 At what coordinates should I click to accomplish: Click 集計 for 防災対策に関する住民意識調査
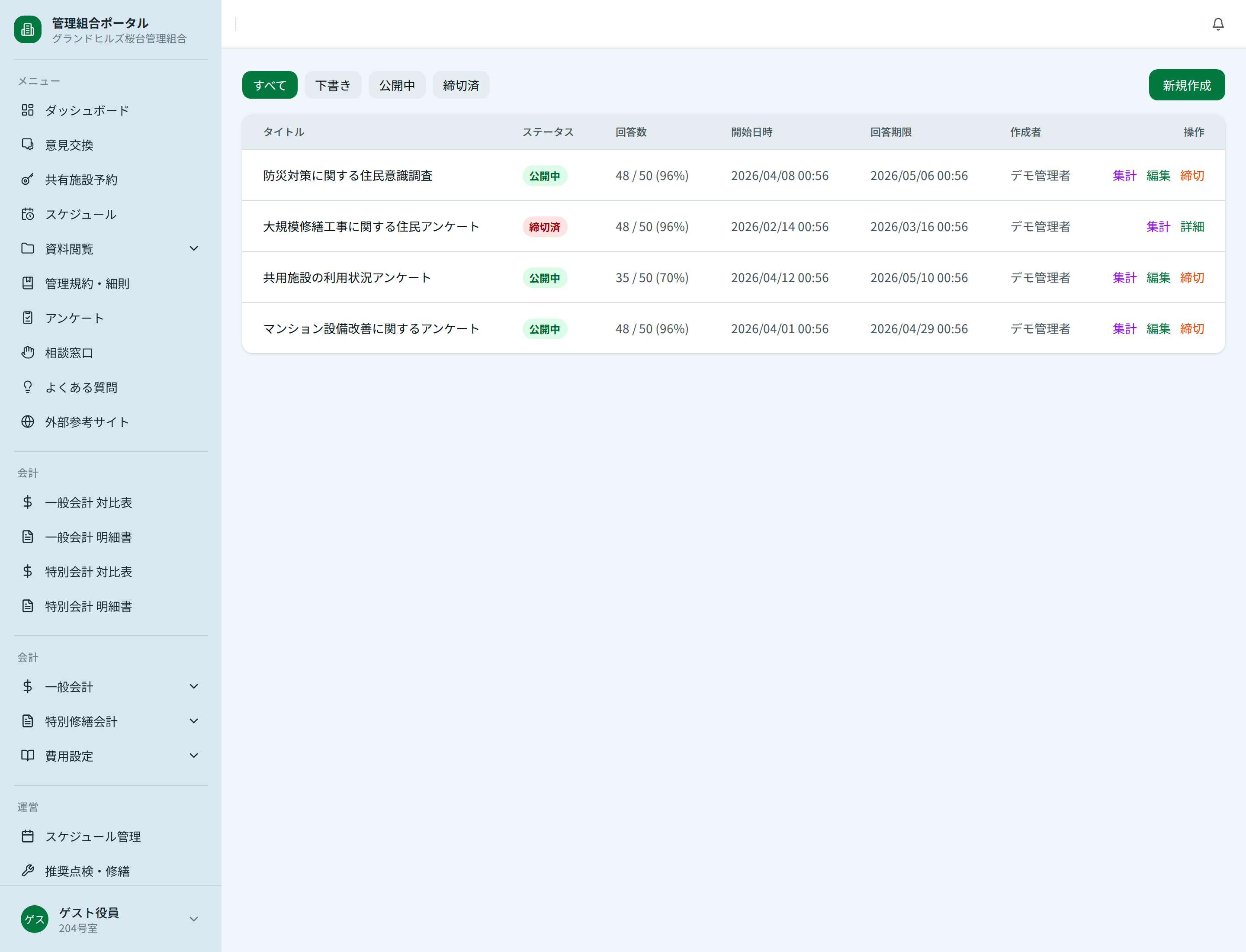pos(1124,176)
